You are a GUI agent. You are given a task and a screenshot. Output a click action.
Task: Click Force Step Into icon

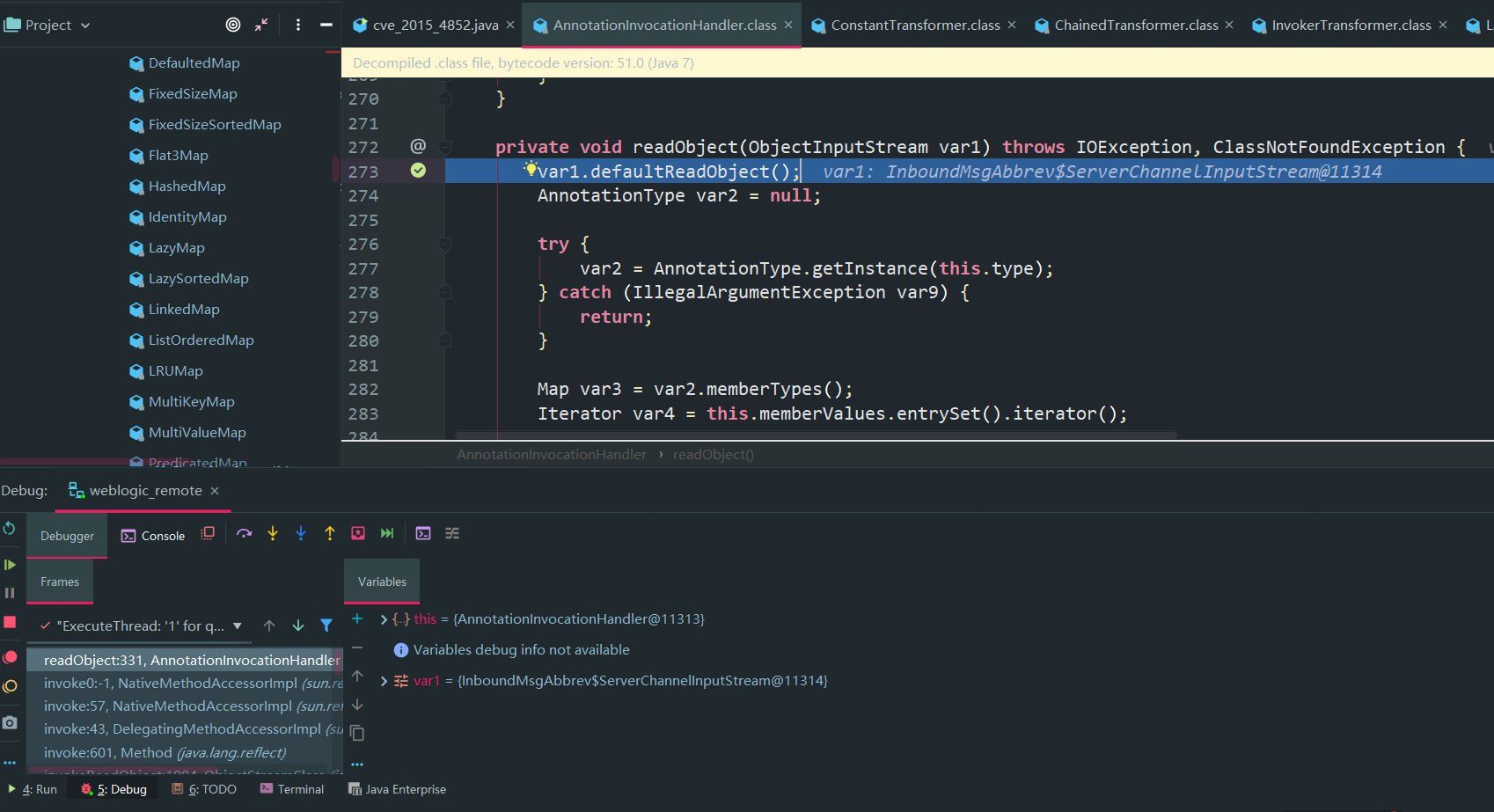[301, 533]
